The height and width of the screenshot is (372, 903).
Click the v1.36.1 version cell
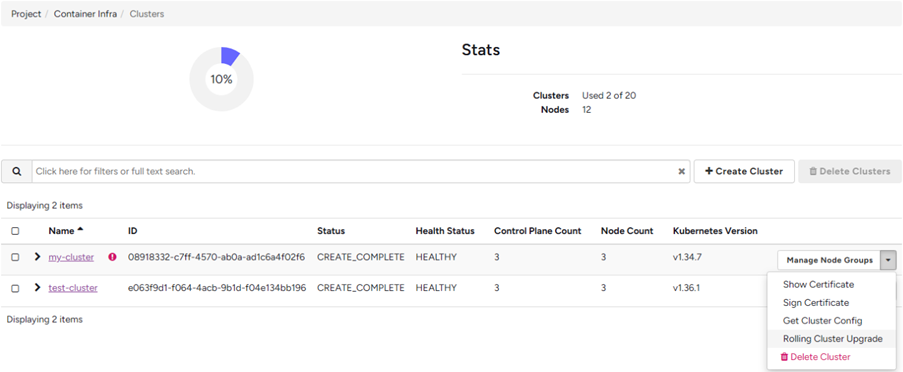pyautogui.click(x=686, y=288)
